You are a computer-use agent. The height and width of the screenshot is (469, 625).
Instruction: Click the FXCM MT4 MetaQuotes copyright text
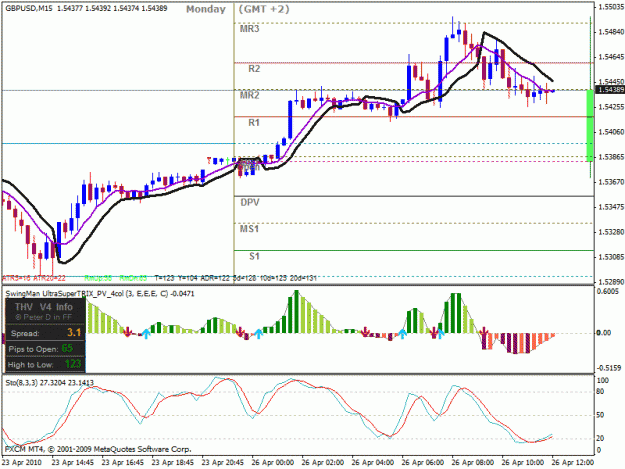pyautogui.click(x=98, y=449)
